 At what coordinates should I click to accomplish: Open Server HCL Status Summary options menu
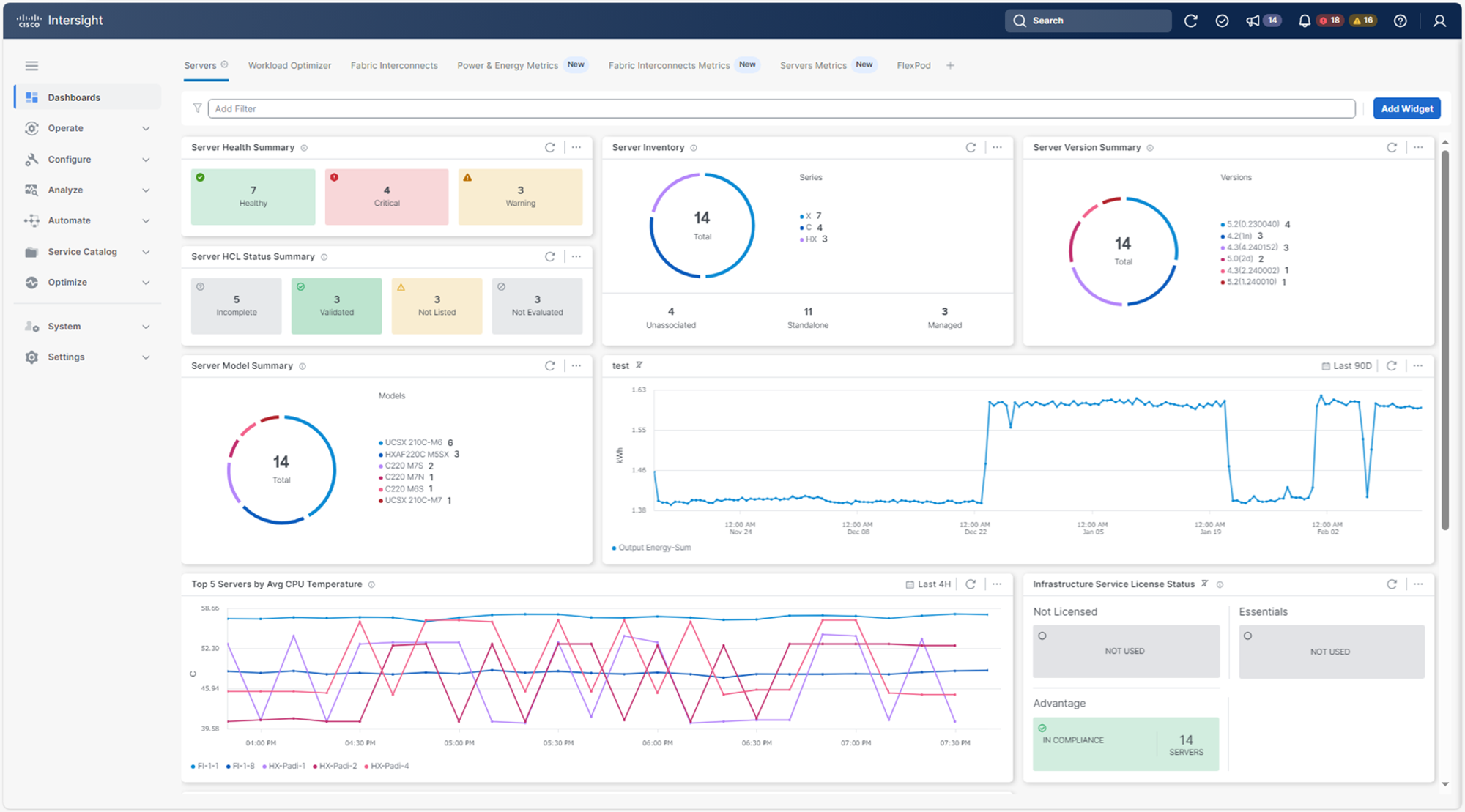point(576,256)
